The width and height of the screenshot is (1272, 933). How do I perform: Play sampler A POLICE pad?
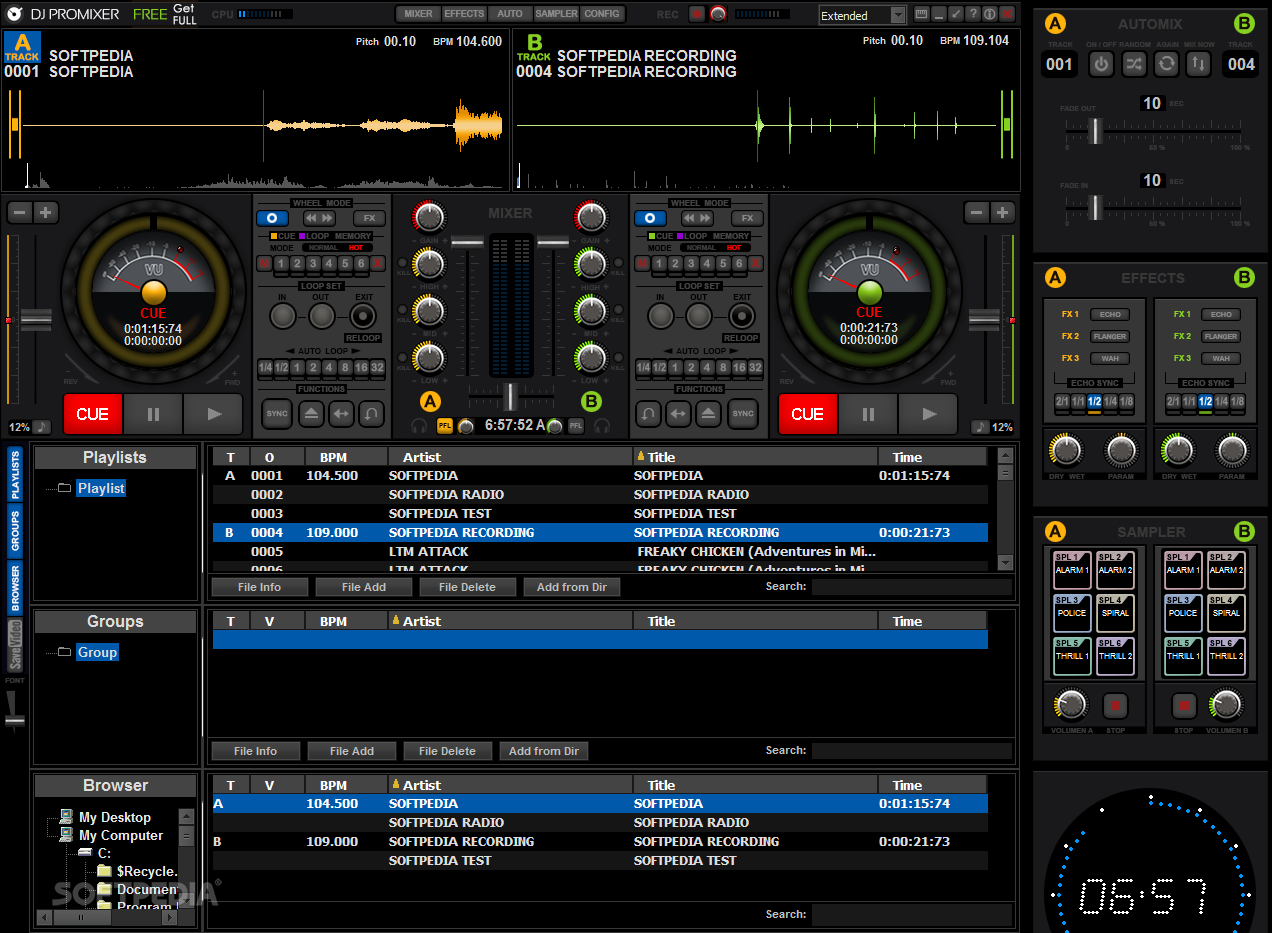[x=1070, y=612]
